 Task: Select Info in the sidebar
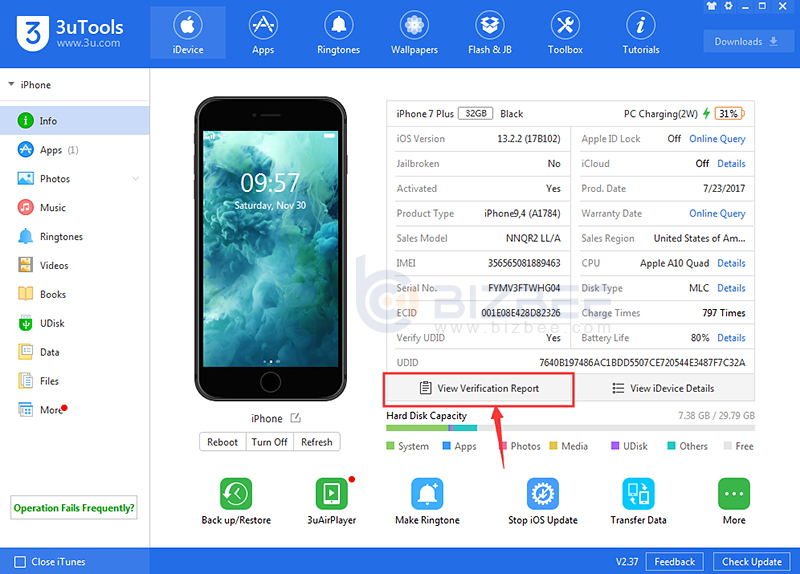click(74, 121)
